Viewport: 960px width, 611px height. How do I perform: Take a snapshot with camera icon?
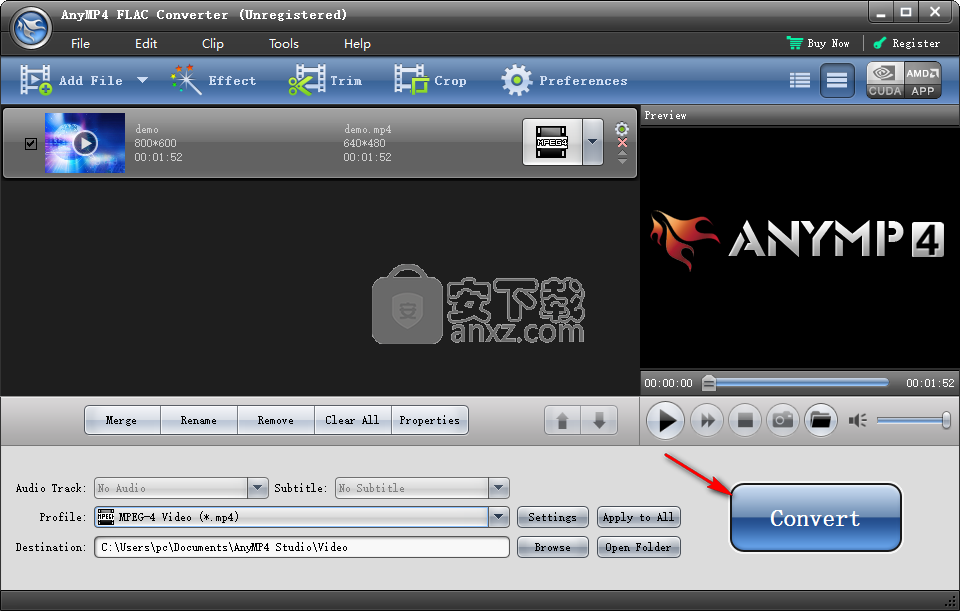783,421
